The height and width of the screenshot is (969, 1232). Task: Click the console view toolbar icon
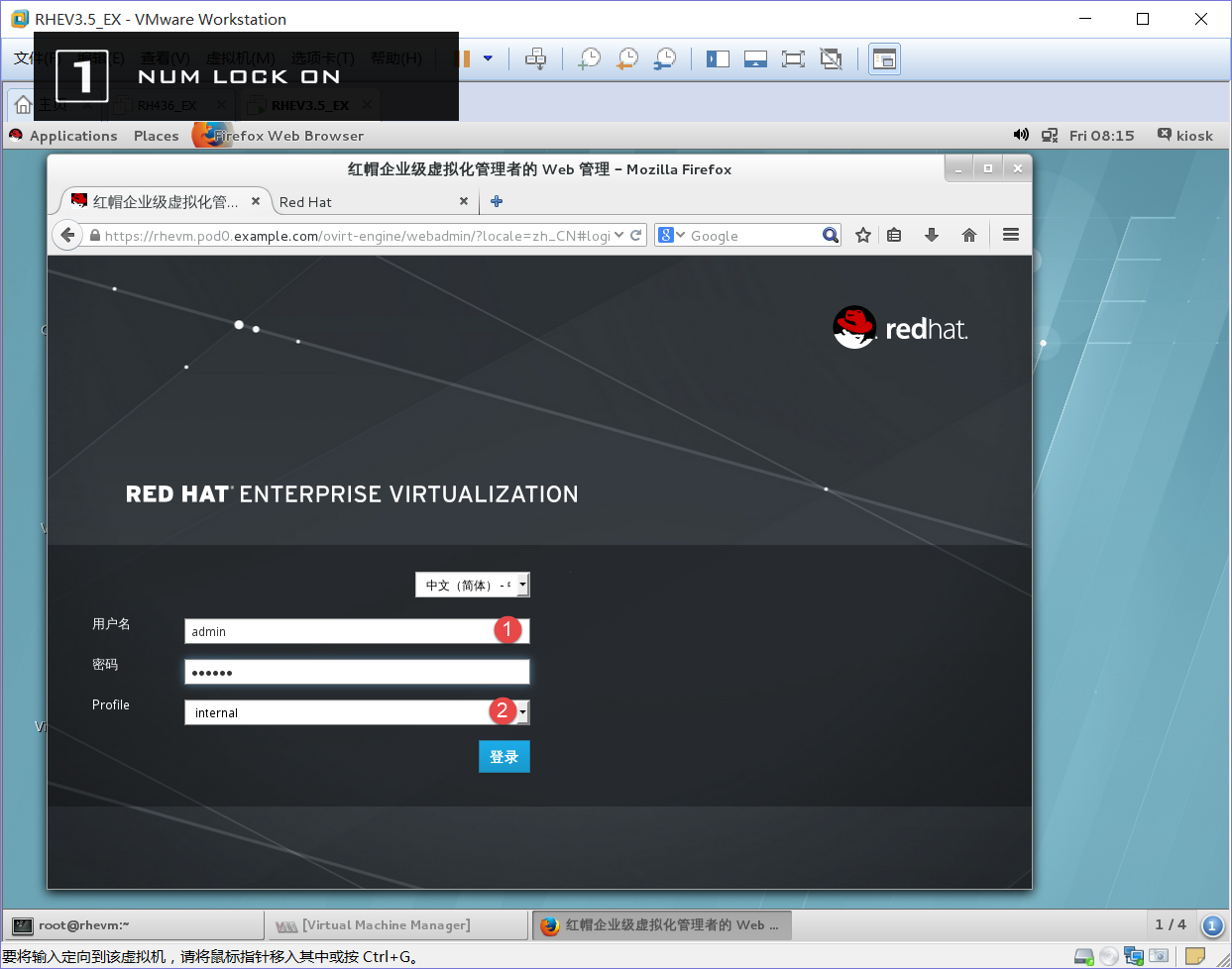click(884, 59)
